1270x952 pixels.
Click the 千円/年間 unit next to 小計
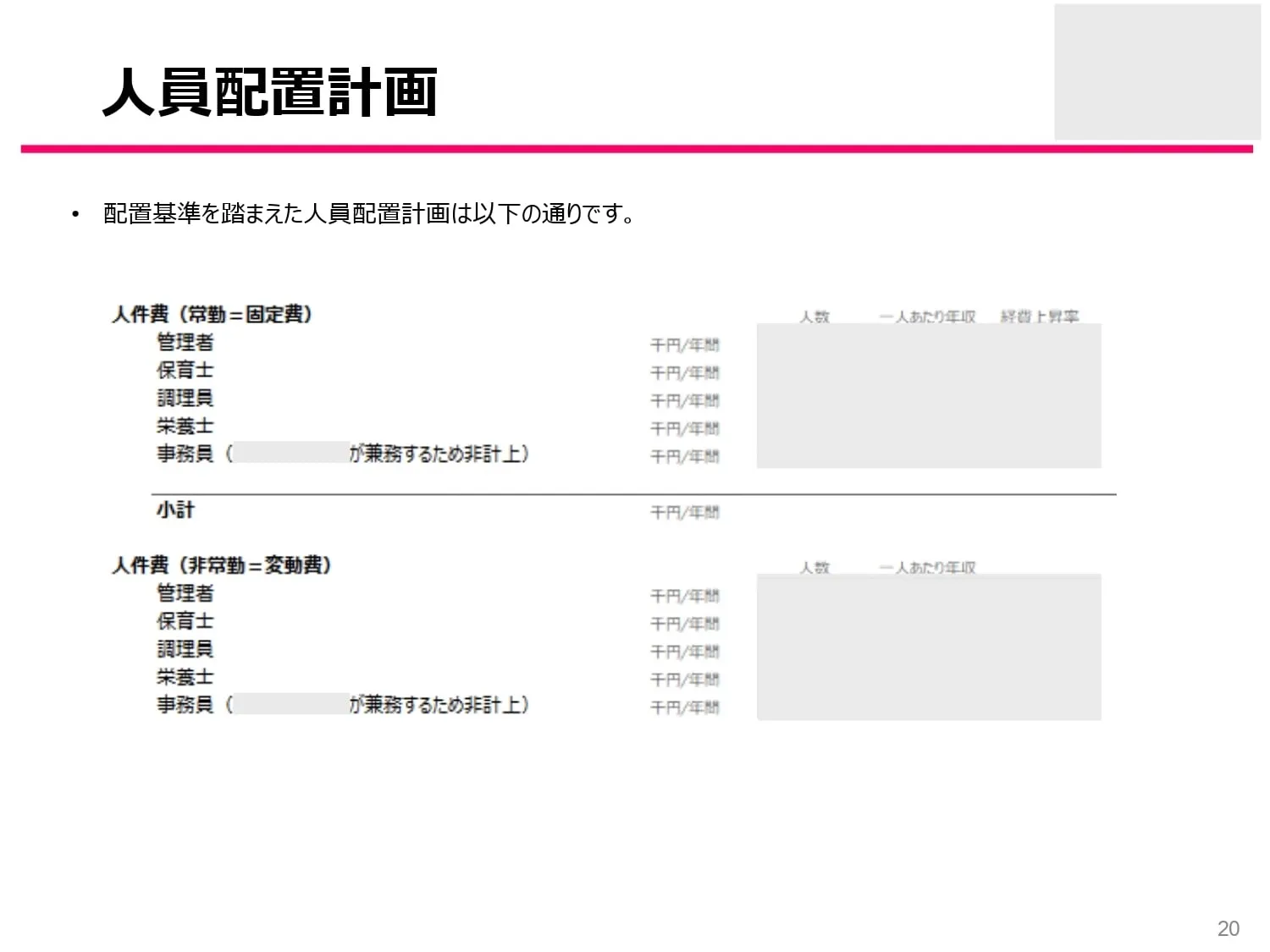(683, 512)
